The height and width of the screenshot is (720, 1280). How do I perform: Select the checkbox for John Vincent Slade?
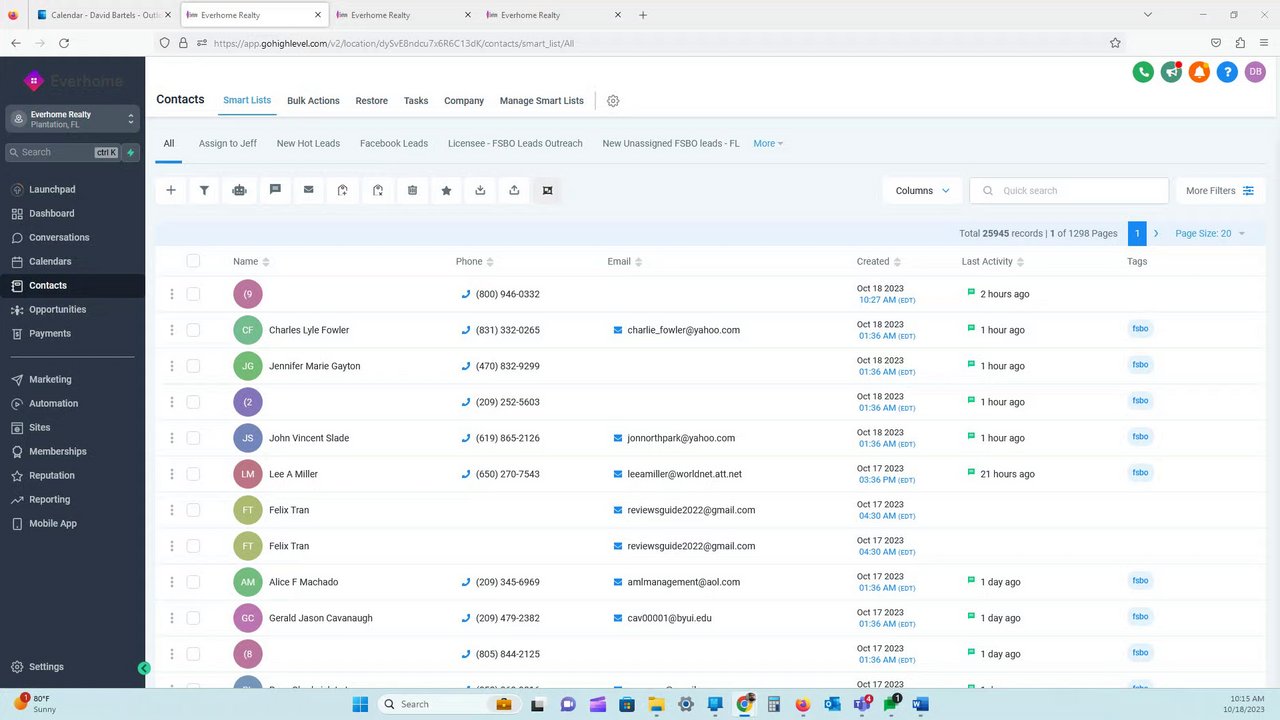pyautogui.click(x=193, y=438)
